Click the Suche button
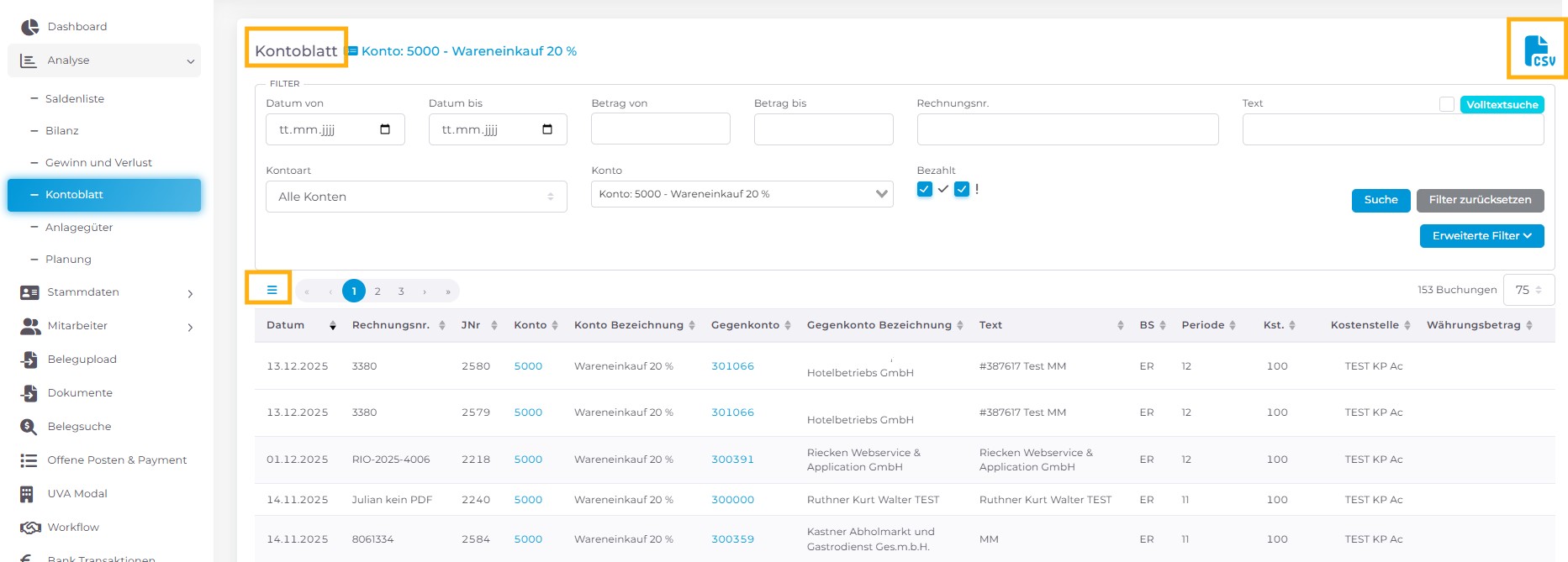Image resolution: width=1568 pixels, height=562 pixels. pyautogui.click(x=1381, y=200)
